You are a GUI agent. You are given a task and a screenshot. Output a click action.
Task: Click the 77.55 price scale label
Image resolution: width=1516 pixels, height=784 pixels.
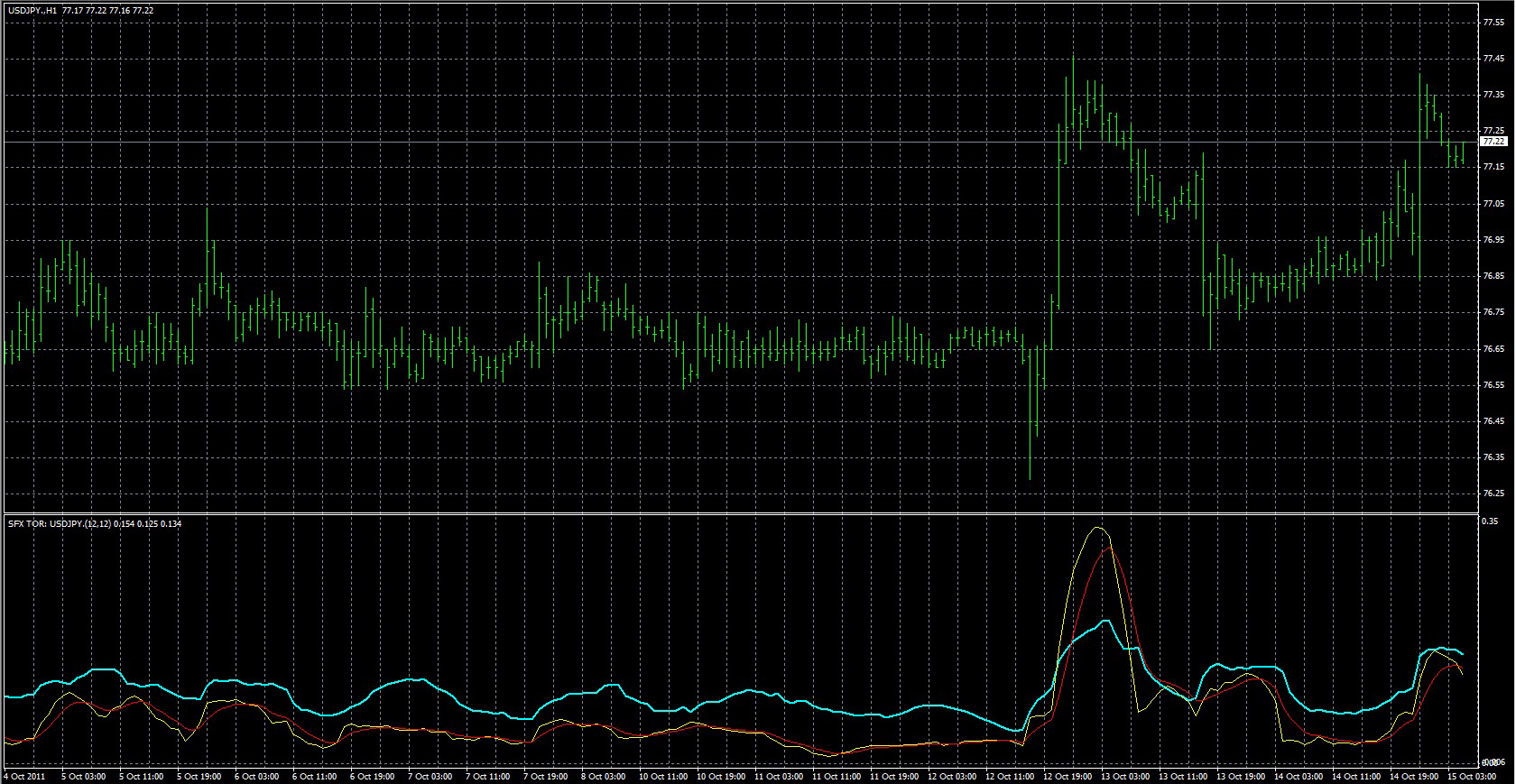[1493, 23]
